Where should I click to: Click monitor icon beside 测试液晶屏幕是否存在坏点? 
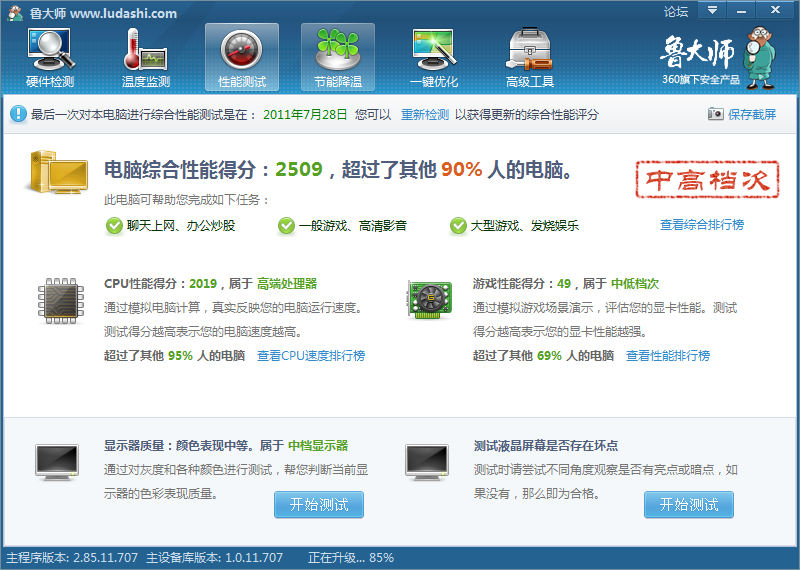point(427,462)
